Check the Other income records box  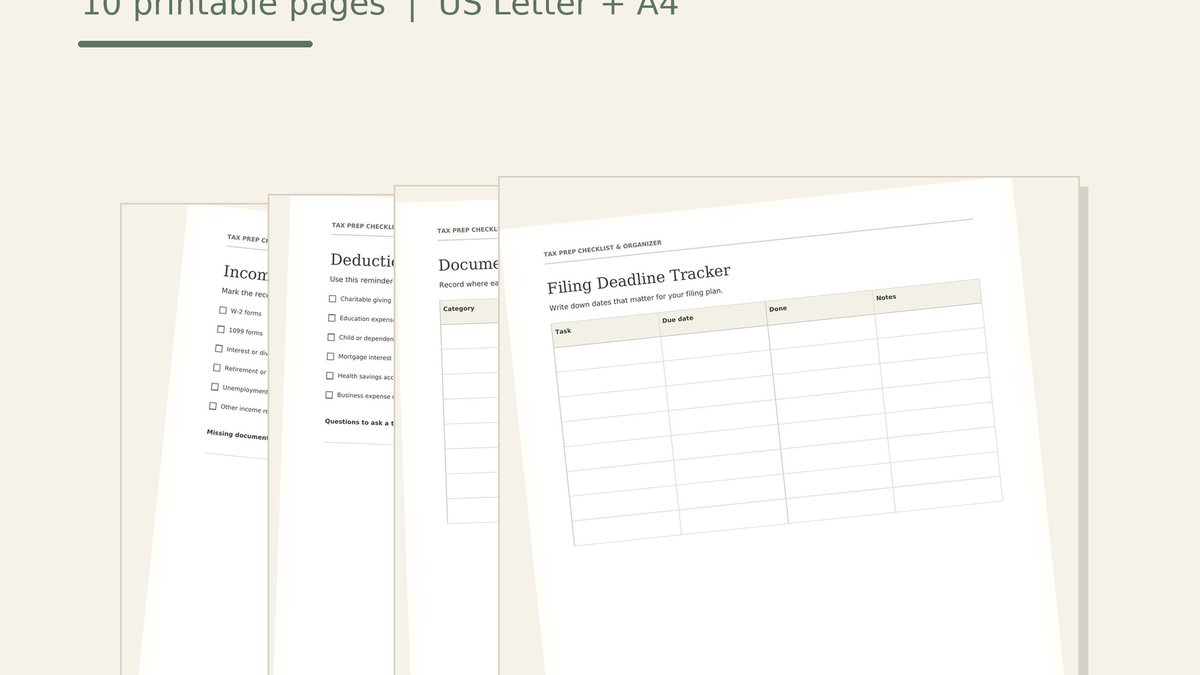coord(213,406)
